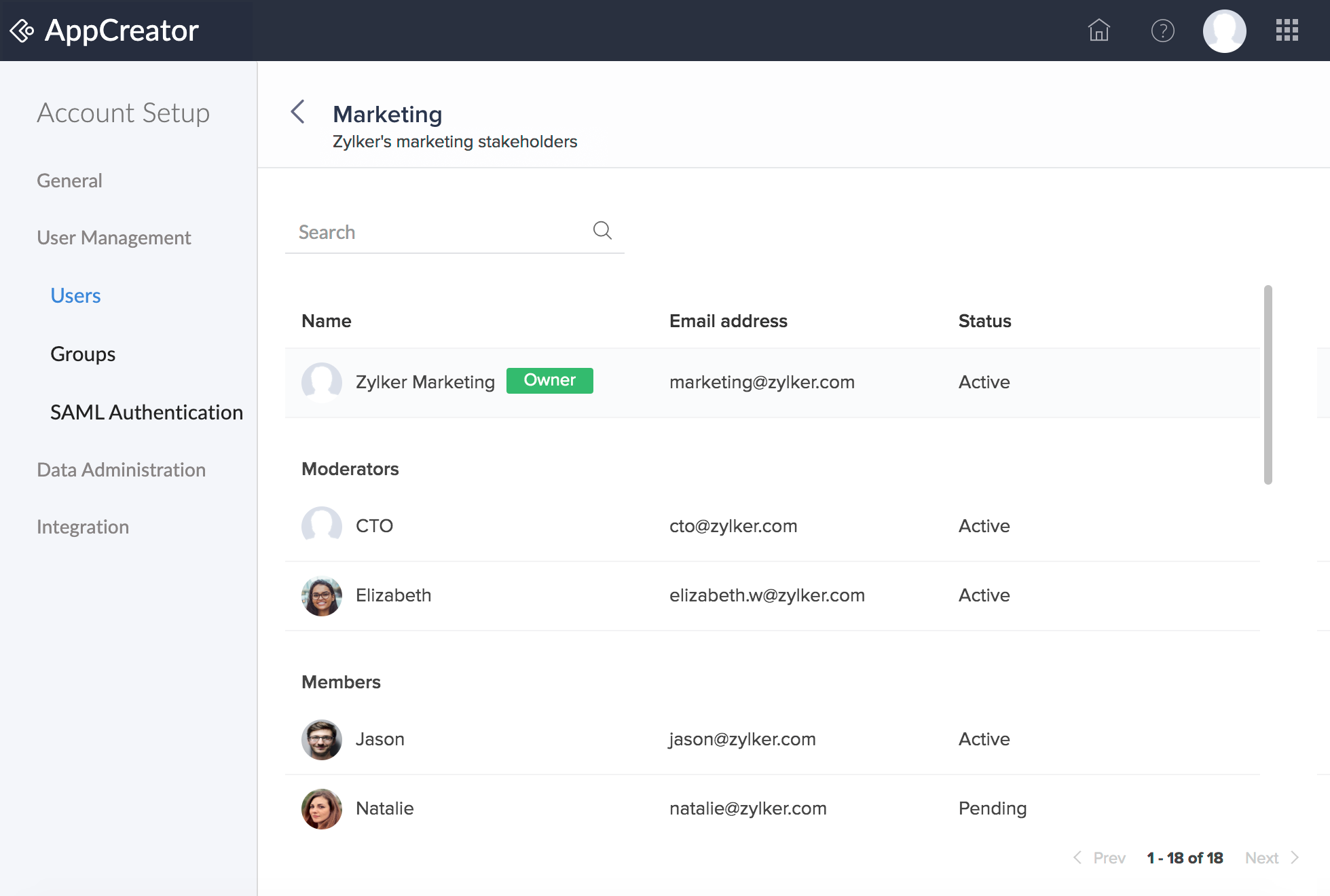
Task: Open the home icon in top bar
Action: point(1099,31)
